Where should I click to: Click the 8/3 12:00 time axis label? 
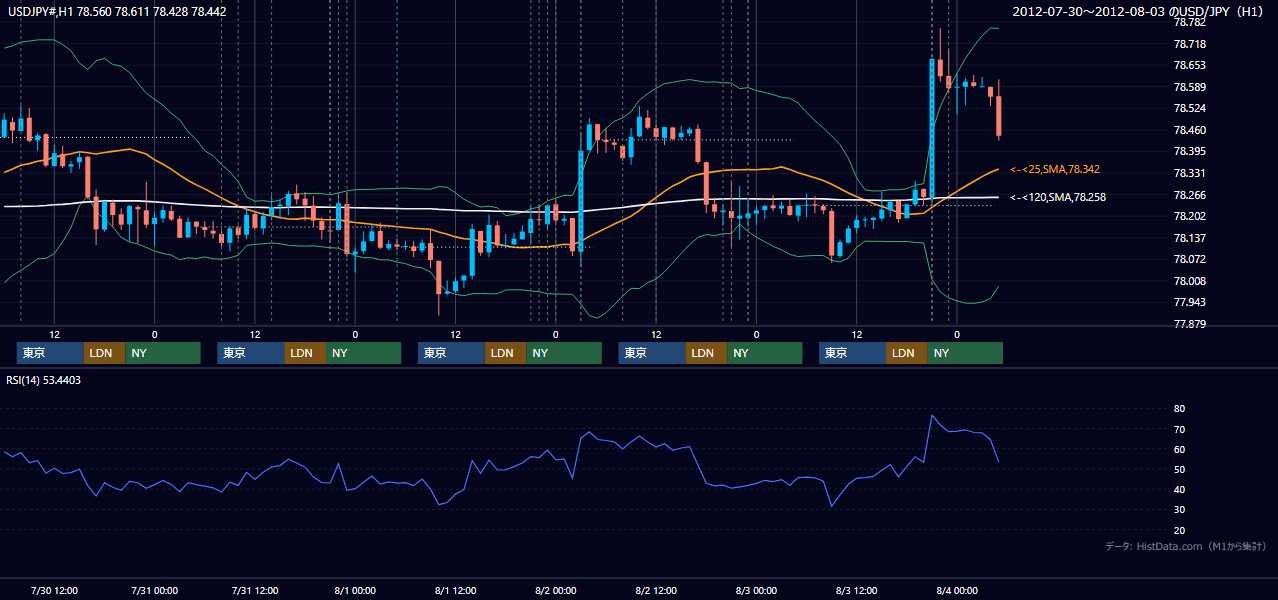click(856, 590)
